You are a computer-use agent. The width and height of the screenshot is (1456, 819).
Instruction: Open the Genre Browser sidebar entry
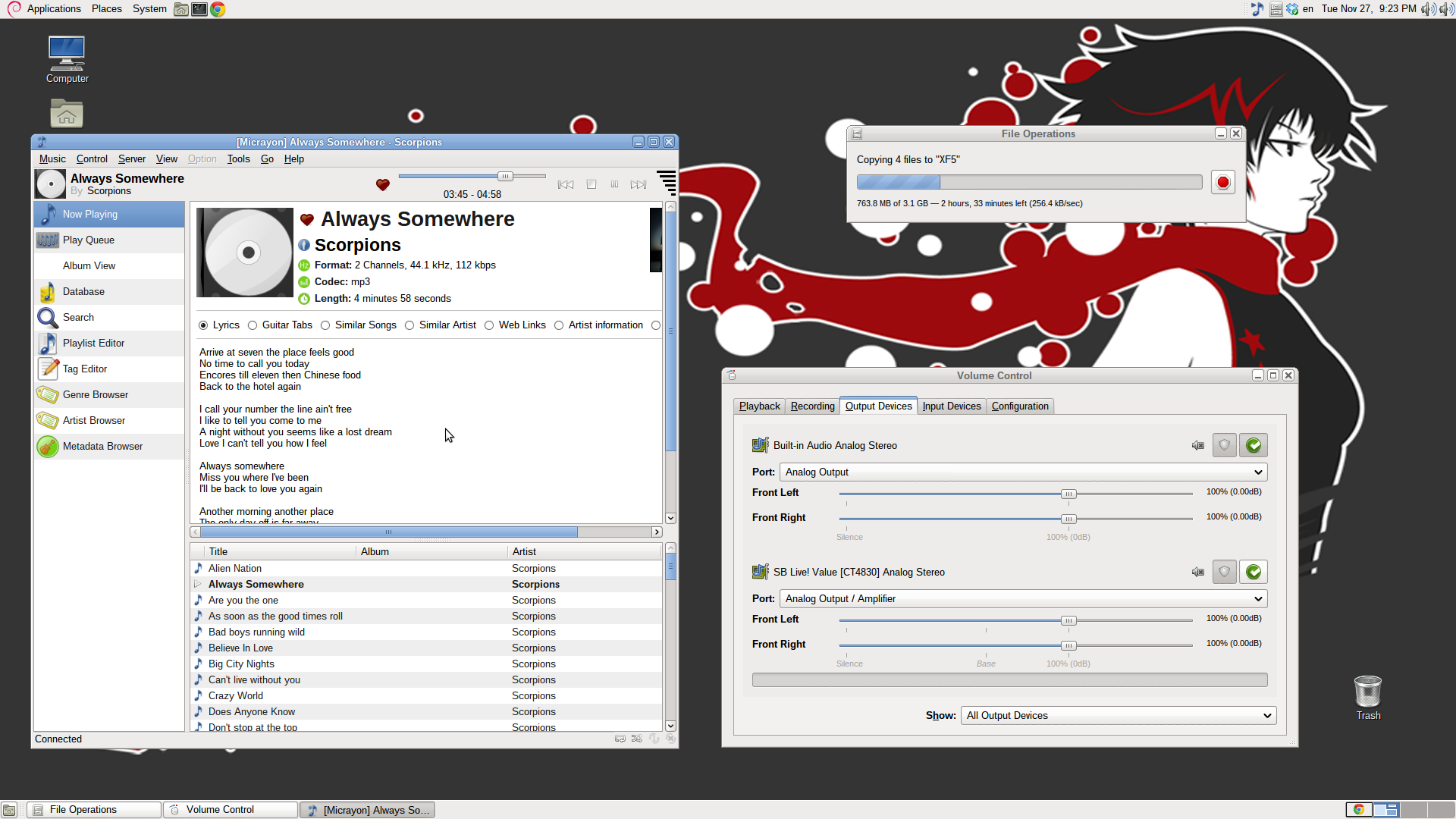coord(109,395)
